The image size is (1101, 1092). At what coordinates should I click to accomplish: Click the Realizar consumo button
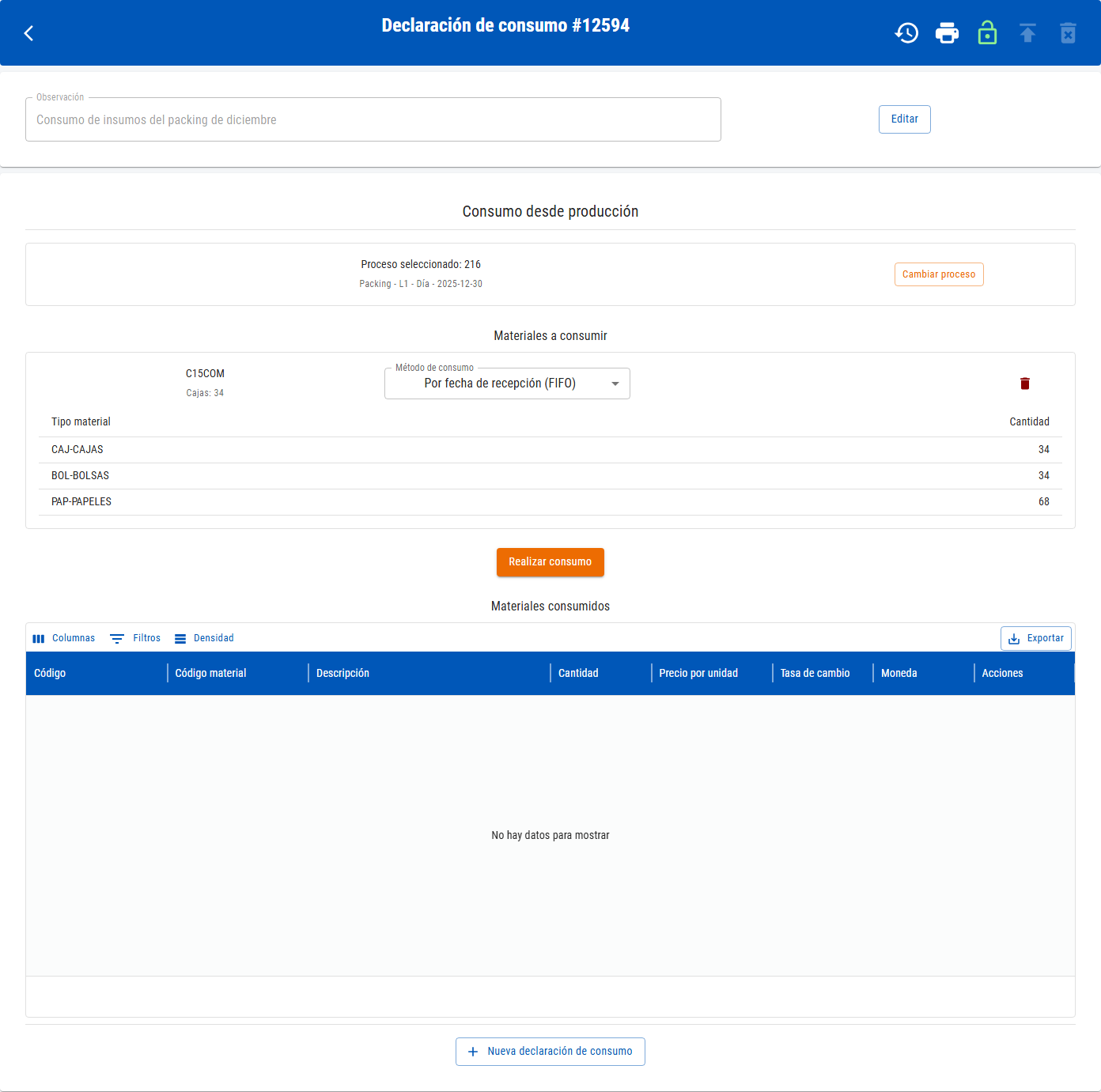[550, 562]
